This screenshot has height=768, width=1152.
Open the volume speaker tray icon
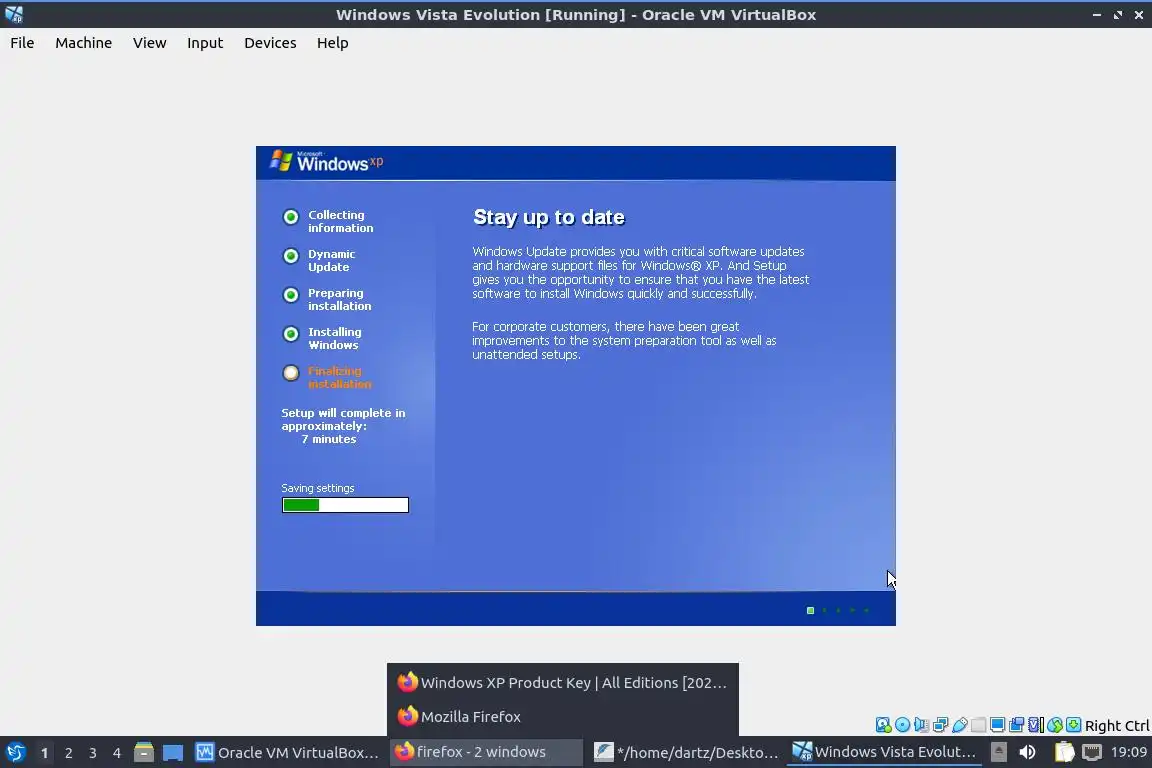(x=1027, y=752)
